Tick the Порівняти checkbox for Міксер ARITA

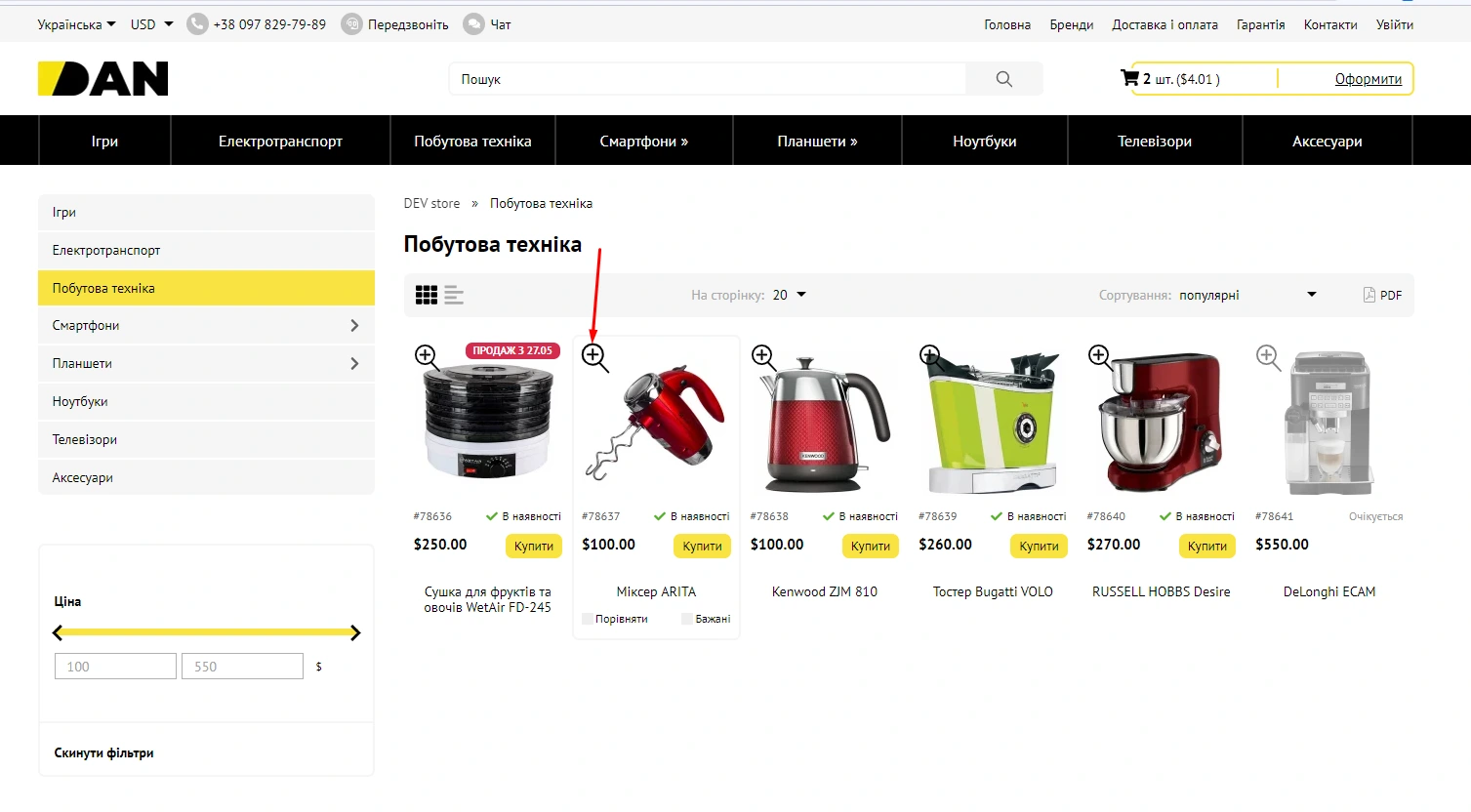tap(588, 619)
